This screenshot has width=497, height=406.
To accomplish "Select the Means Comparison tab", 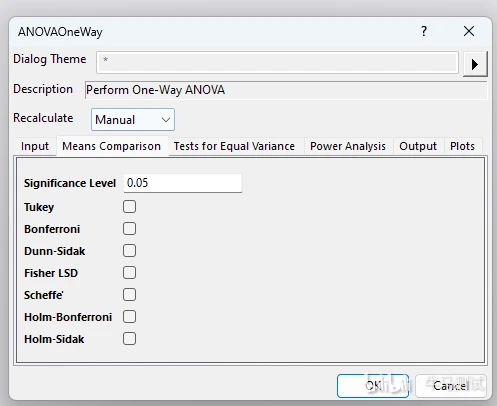I will [x=112, y=146].
